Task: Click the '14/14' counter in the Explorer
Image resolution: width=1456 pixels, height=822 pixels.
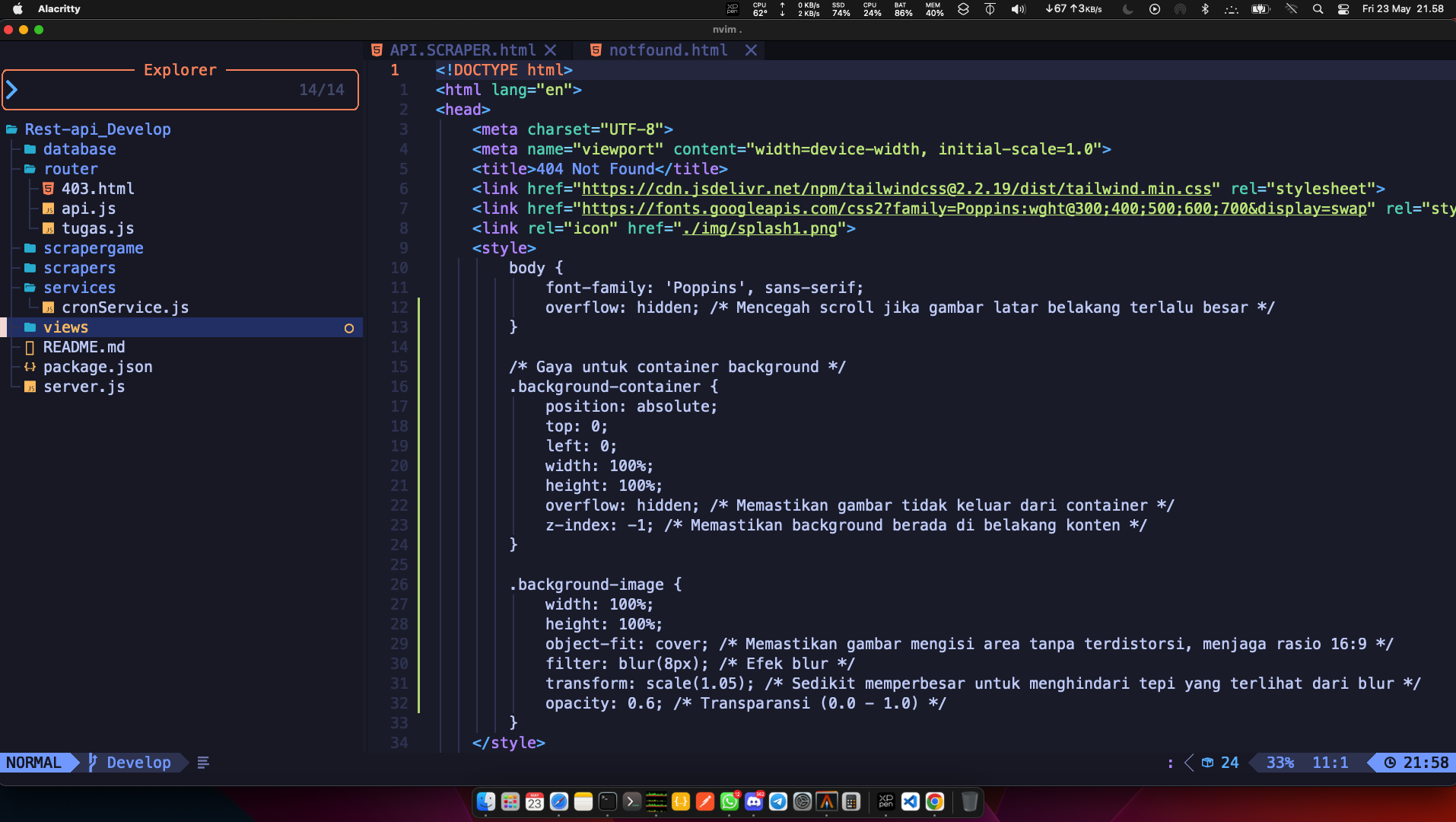Action: click(x=322, y=90)
